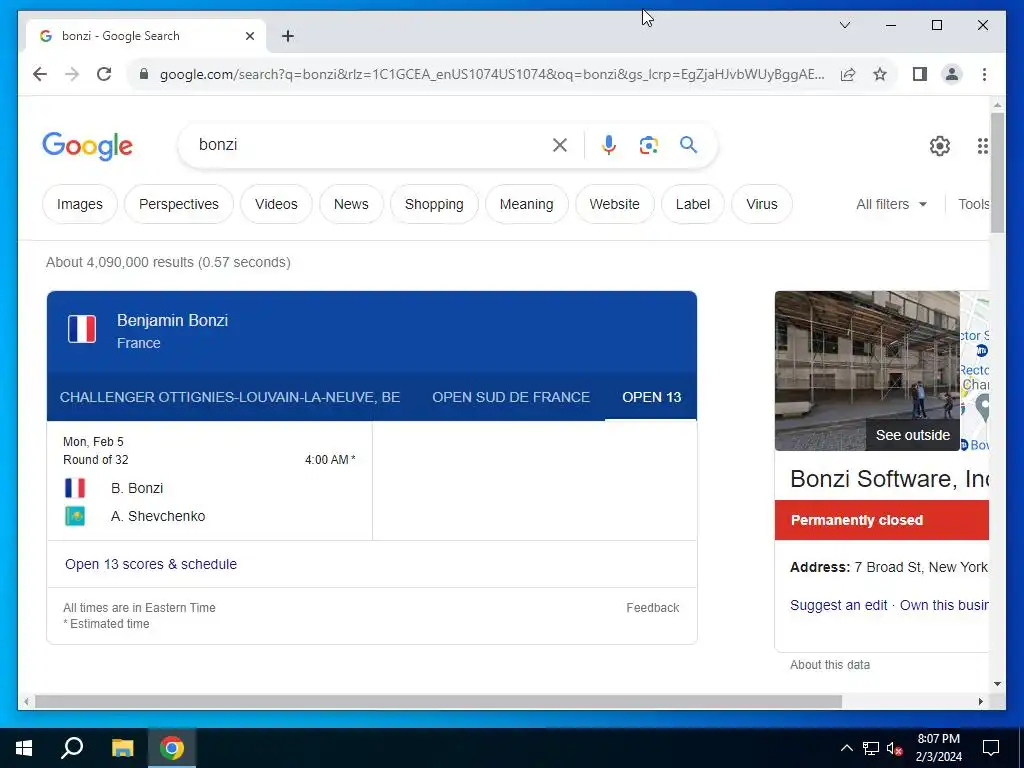Screen dimensions: 1024x768
Task: Open map thumbnail beside building photo
Action: (x=974, y=370)
